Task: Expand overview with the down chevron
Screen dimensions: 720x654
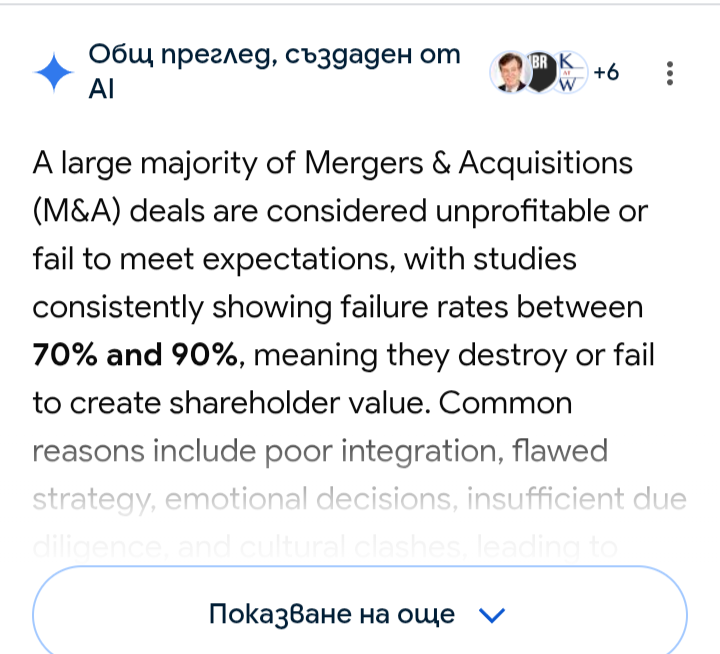Action: pos(493,614)
